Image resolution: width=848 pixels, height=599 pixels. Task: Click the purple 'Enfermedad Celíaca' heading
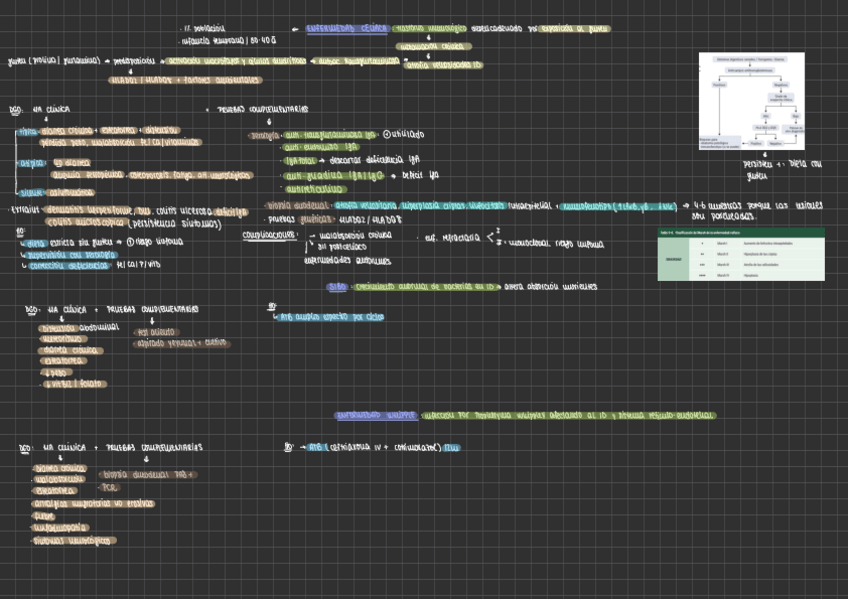[347, 29]
